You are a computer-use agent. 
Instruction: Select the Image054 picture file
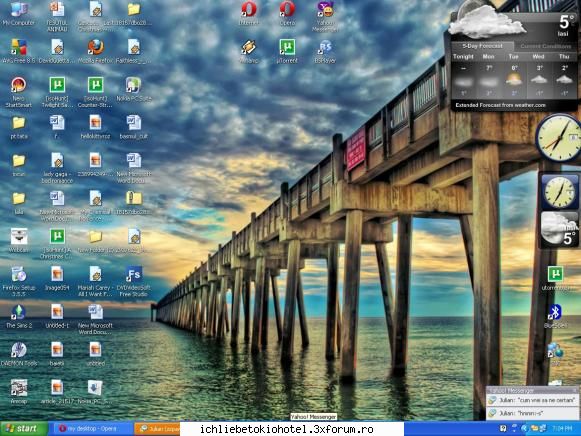57,279
